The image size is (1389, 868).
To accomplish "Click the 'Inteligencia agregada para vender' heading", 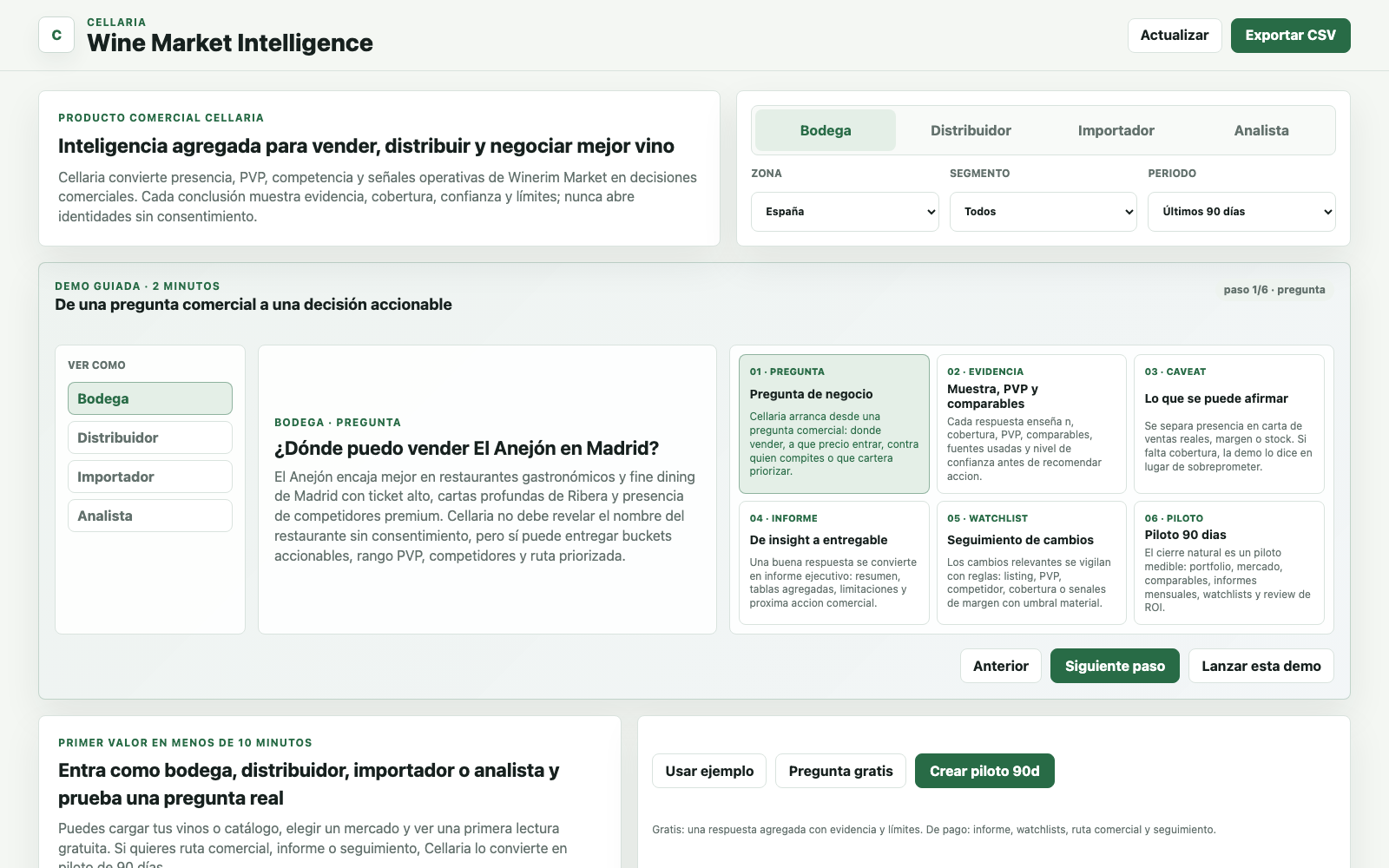I will tap(366, 146).
